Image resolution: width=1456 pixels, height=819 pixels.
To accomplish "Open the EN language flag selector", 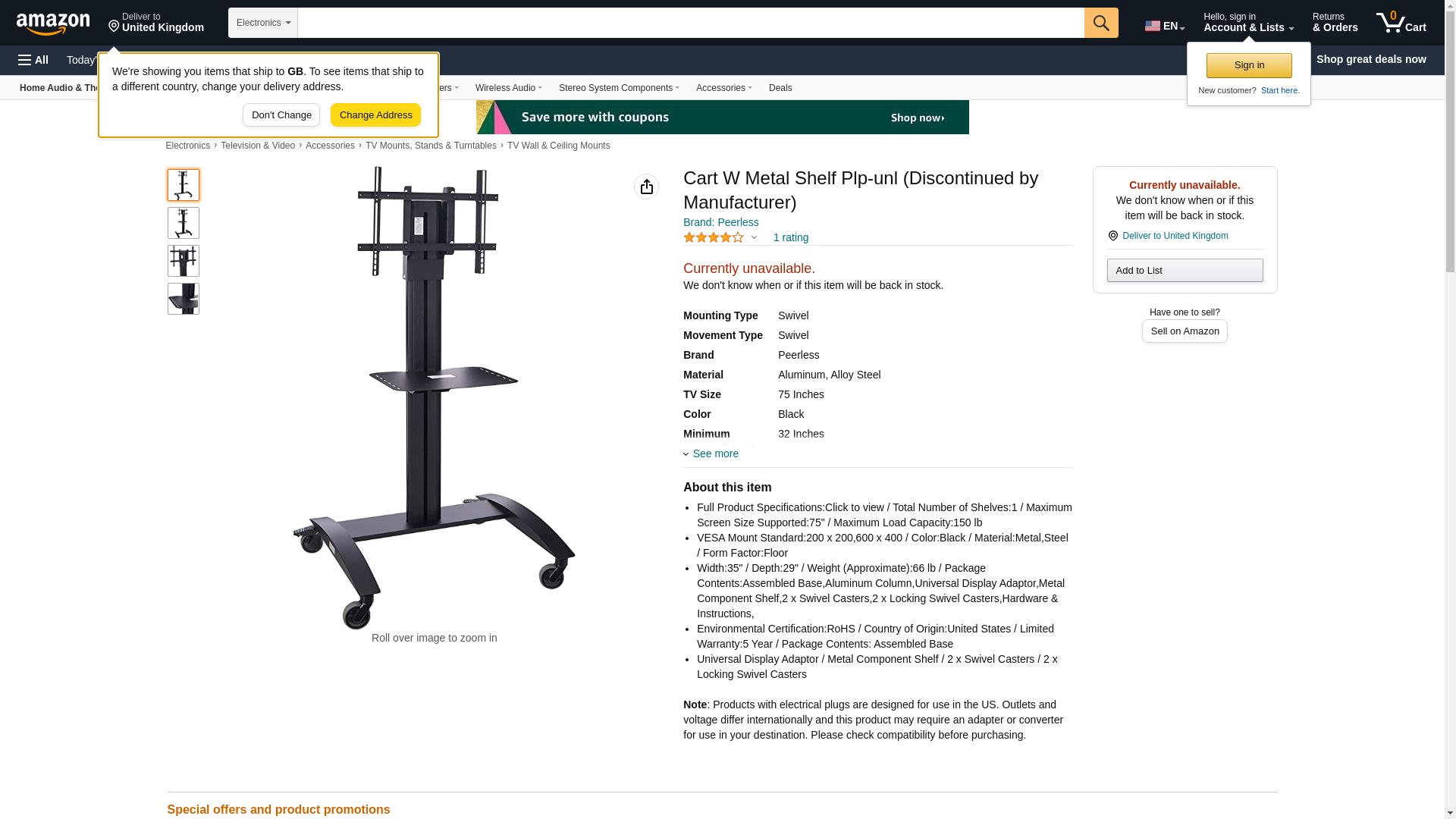I will click(1165, 26).
